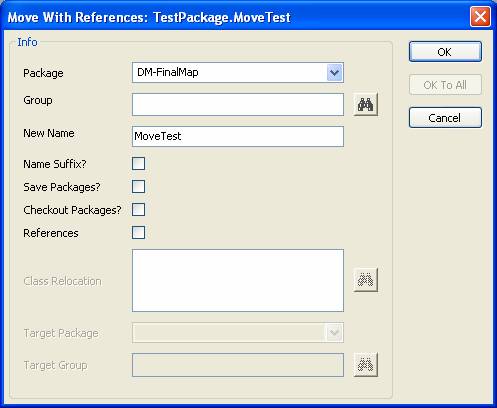The height and width of the screenshot is (408, 497).
Task: Expand the Target Package dropdown arrow
Action: click(334, 332)
